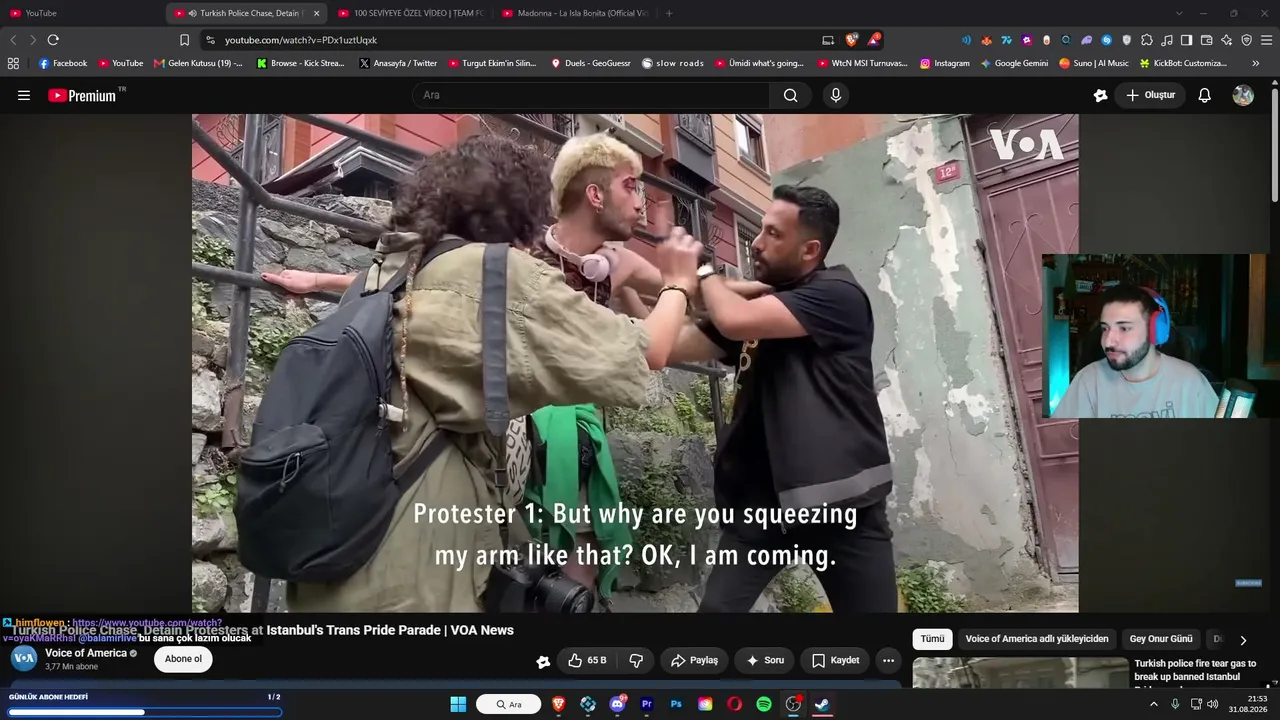1280x720 pixels.
Task: Open the Anasayfa / Twitter bookmark
Action: click(398, 63)
